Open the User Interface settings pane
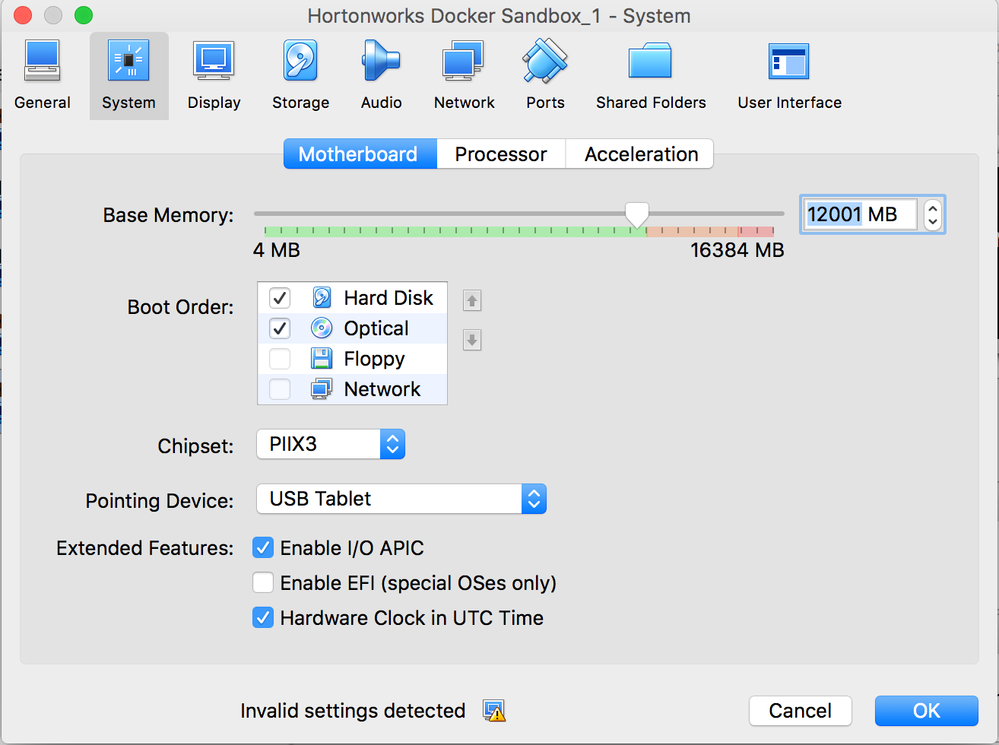This screenshot has width=999, height=745. pyautogui.click(x=789, y=75)
